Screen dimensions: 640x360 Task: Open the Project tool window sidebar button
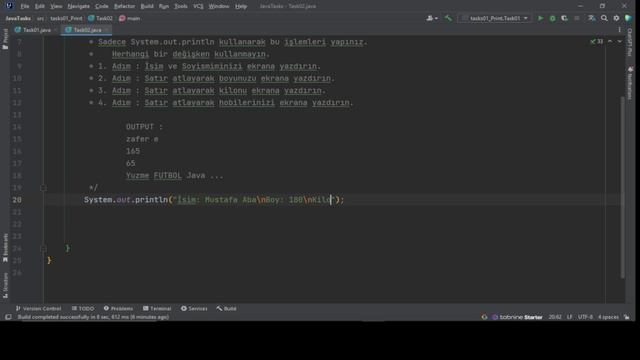(x=5, y=39)
